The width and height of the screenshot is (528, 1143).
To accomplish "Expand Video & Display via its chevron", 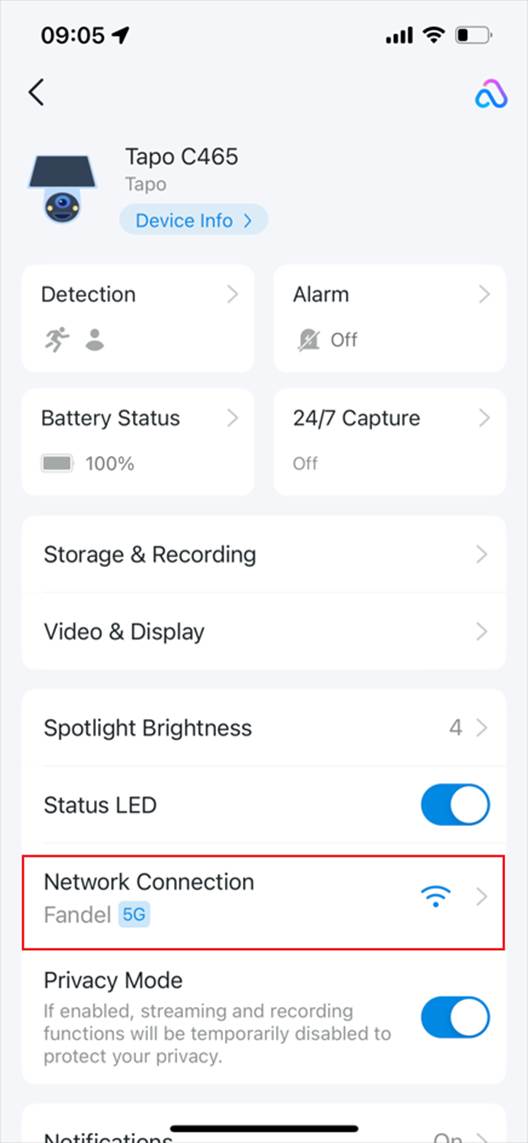I will (x=481, y=631).
